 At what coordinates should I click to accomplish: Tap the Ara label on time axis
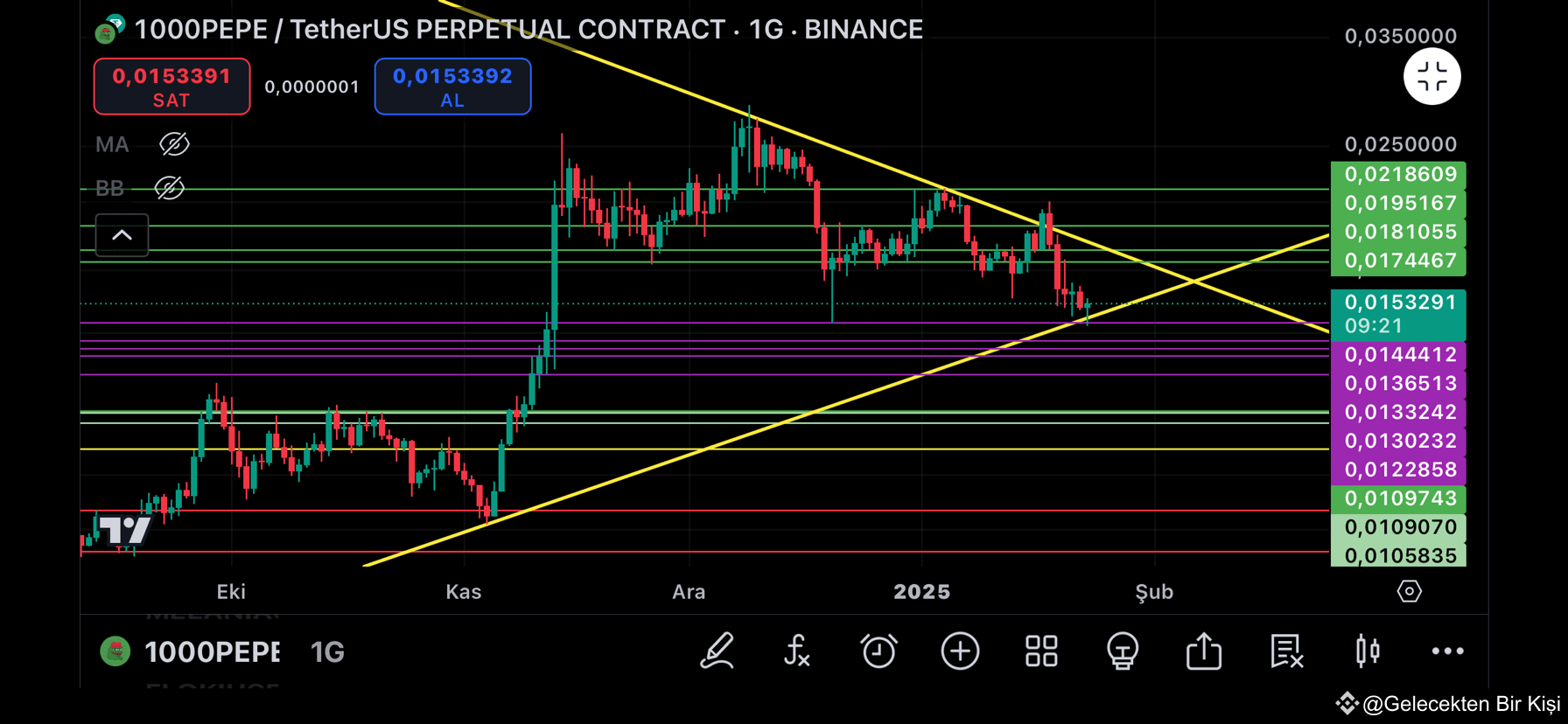pos(689,592)
